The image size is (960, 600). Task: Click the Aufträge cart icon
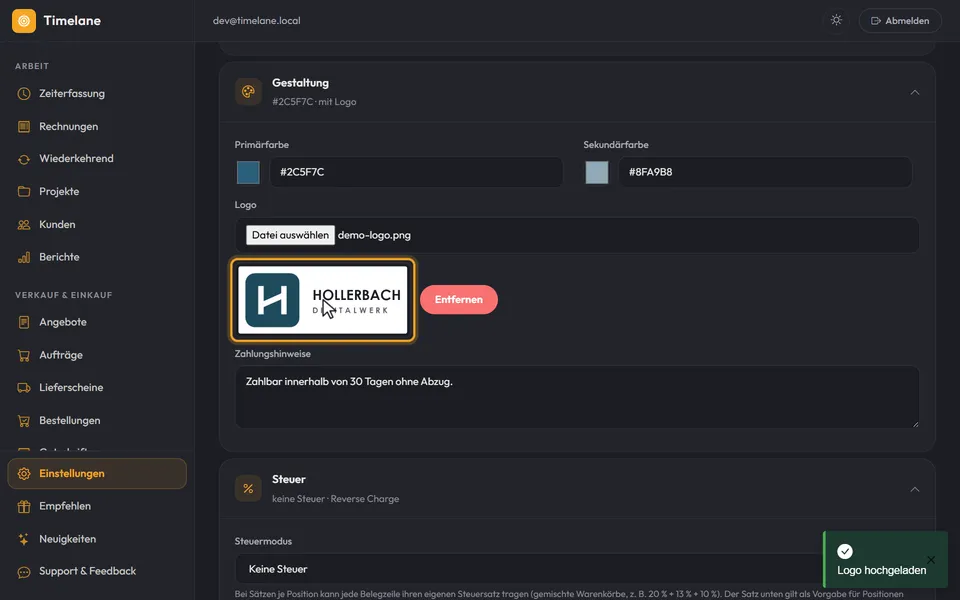pos(24,355)
